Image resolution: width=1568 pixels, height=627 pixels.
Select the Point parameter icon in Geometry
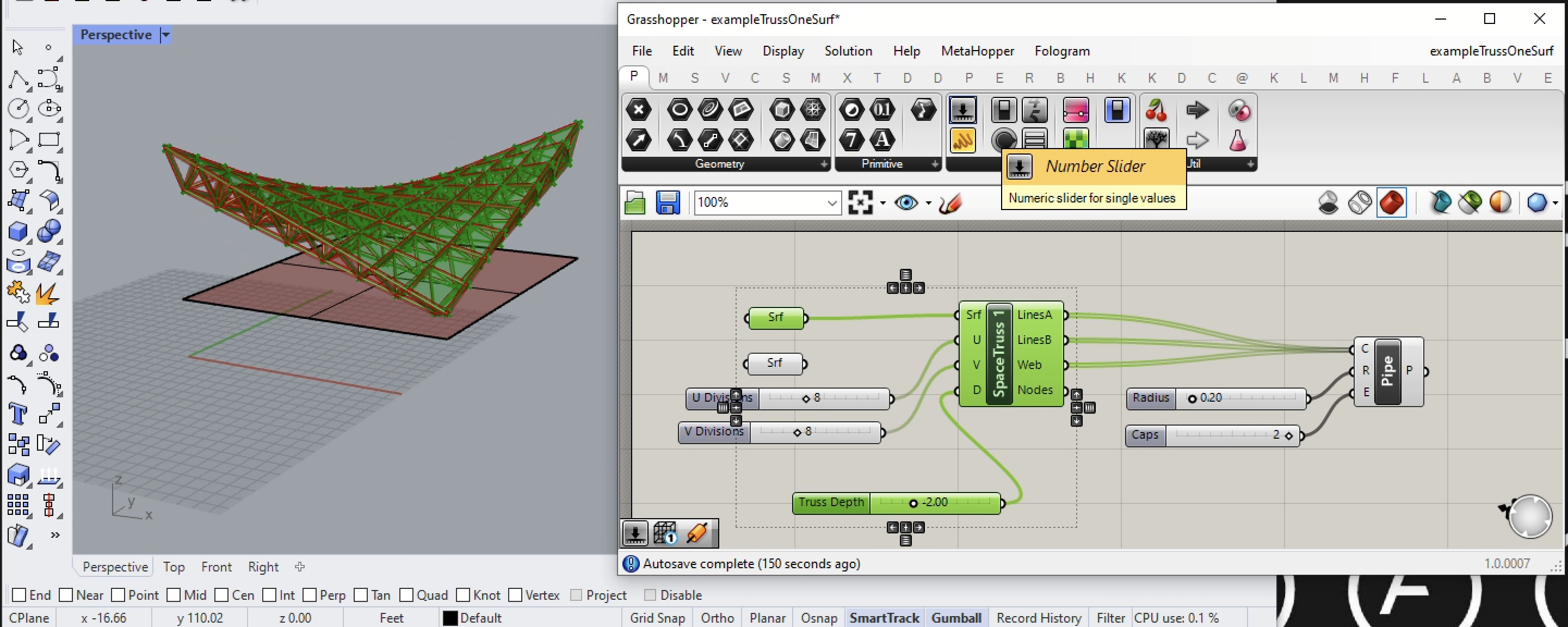pos(638,110)
